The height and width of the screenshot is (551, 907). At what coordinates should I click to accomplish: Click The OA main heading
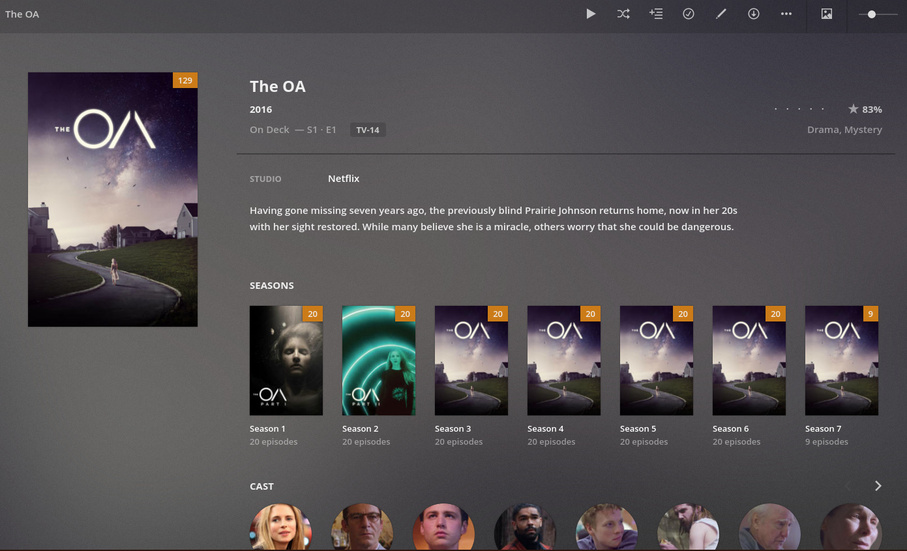coord(277,86)
